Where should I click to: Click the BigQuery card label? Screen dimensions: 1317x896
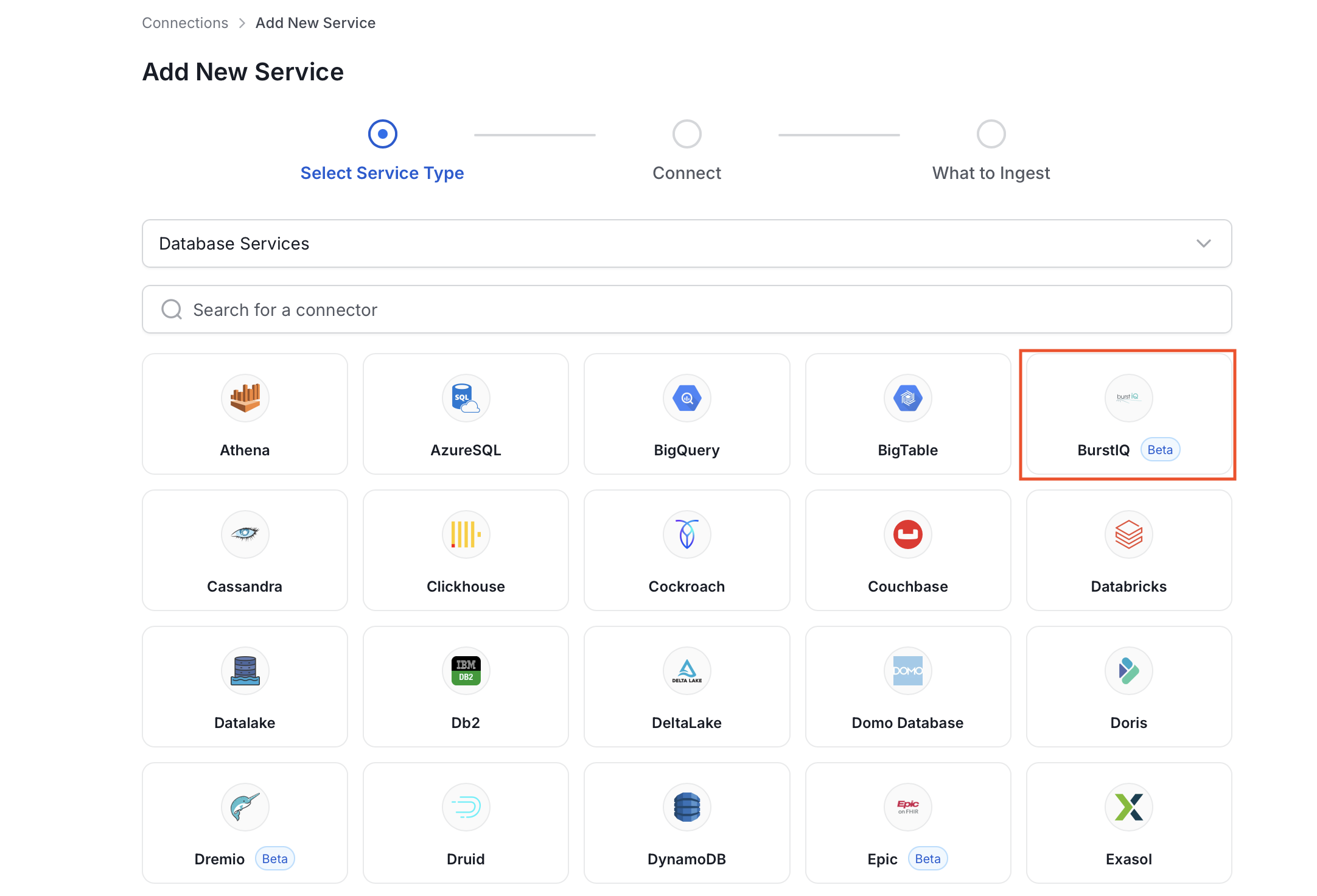point(686,450)
